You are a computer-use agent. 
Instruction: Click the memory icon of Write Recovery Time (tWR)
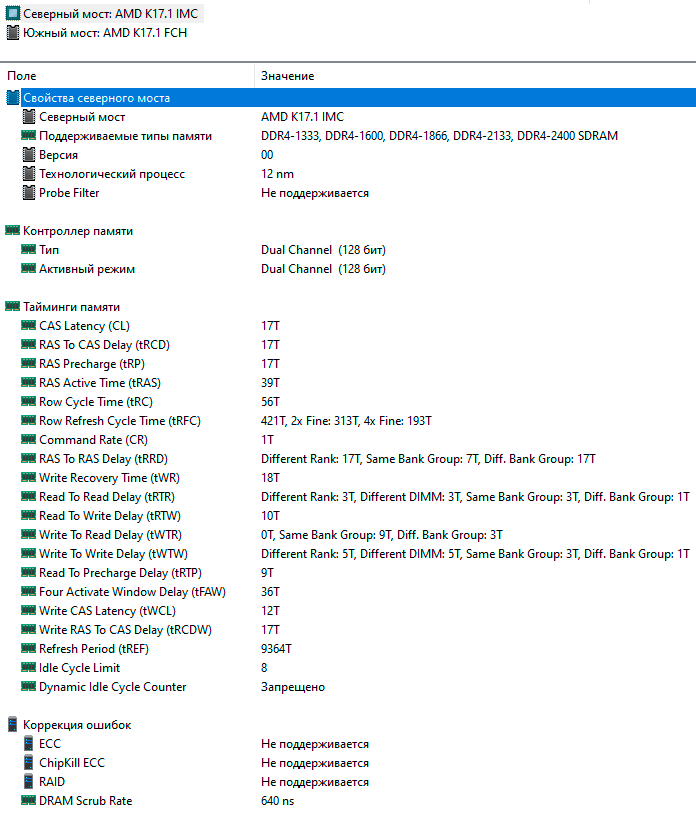click(29, 478)
